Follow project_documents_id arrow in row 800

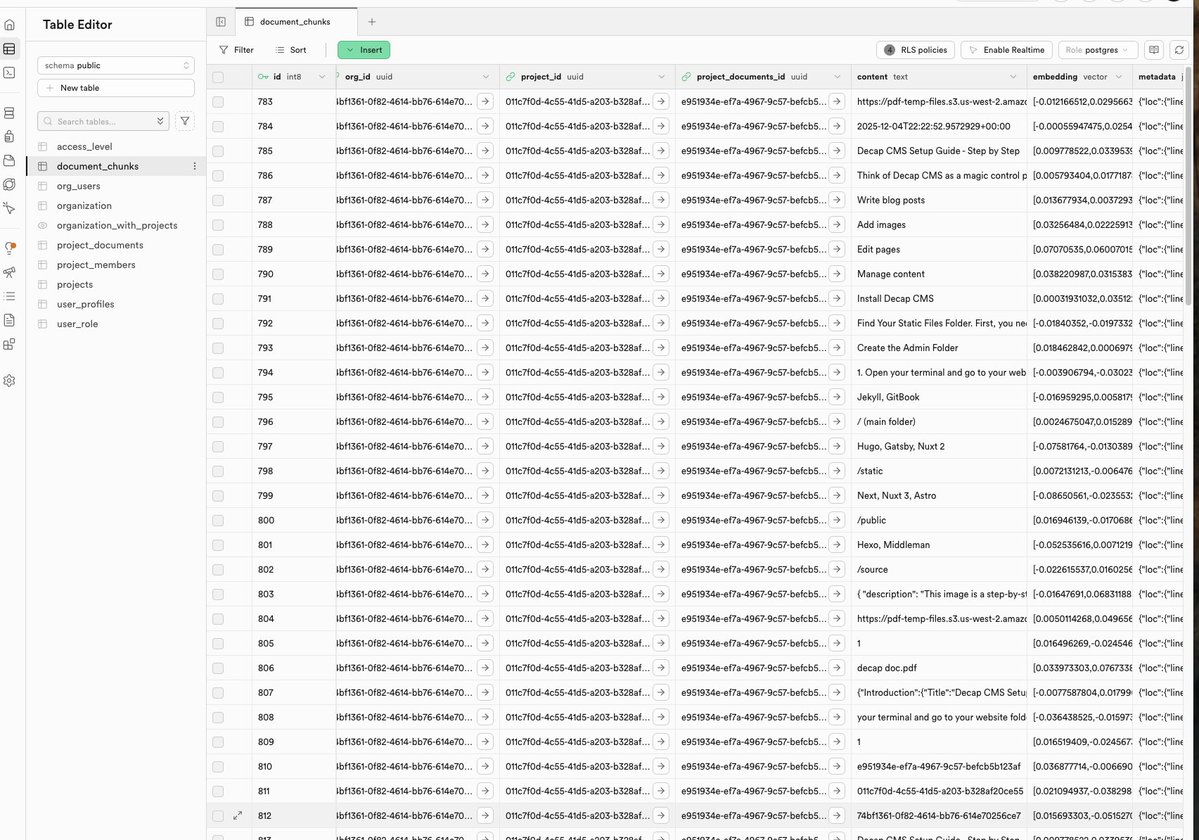837,521
